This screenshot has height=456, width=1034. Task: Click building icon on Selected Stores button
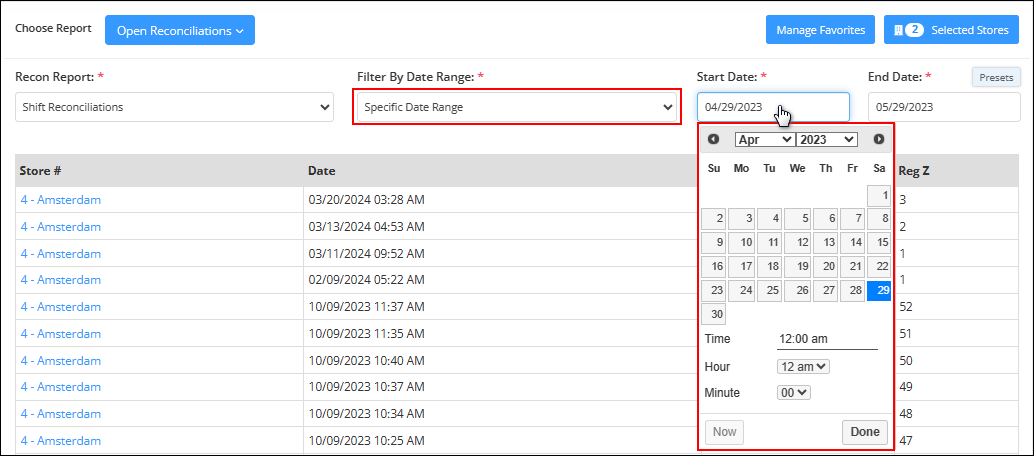click(x=897, y=30)
